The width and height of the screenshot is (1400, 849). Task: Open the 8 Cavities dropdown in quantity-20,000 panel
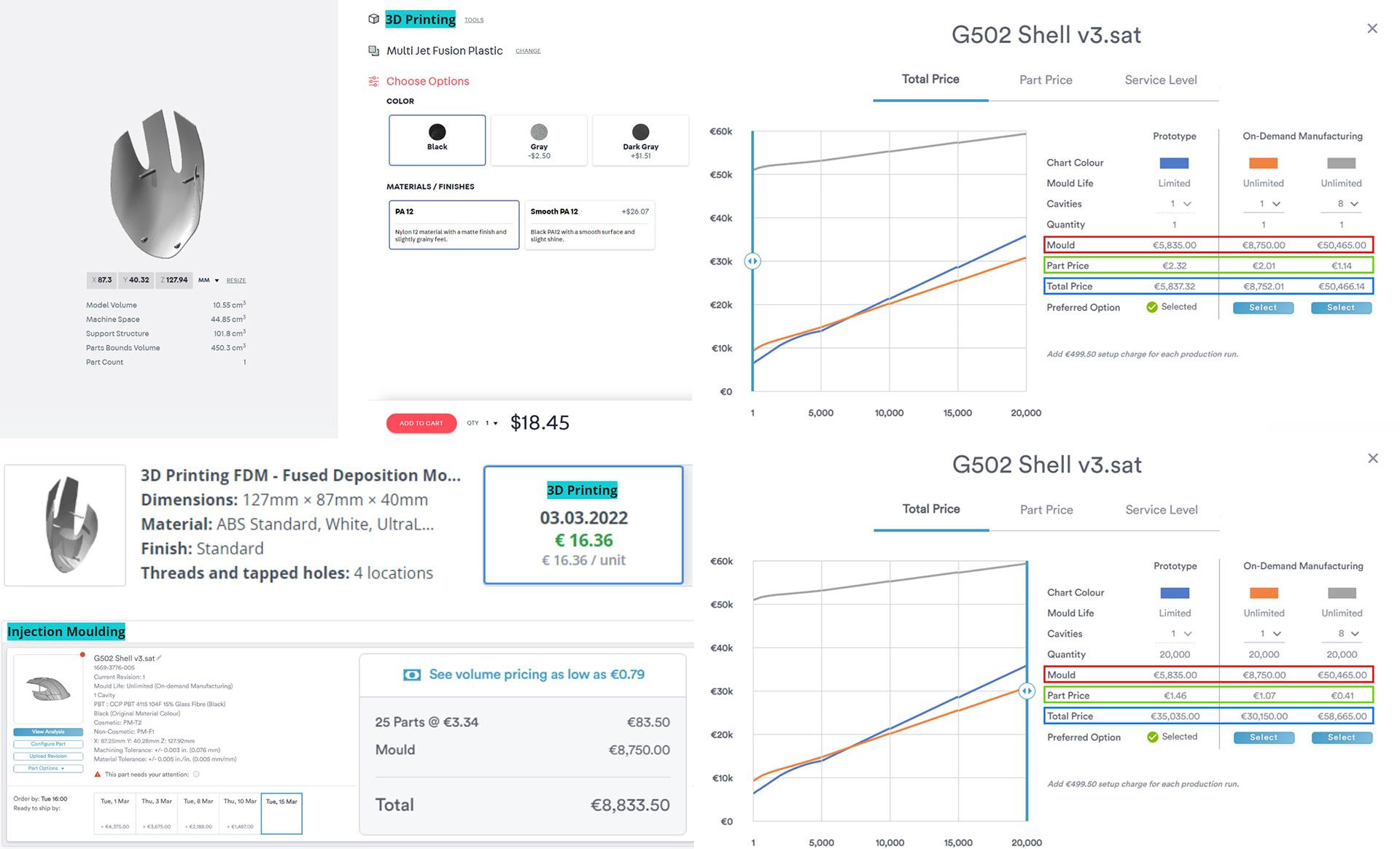pos(1342,634)
